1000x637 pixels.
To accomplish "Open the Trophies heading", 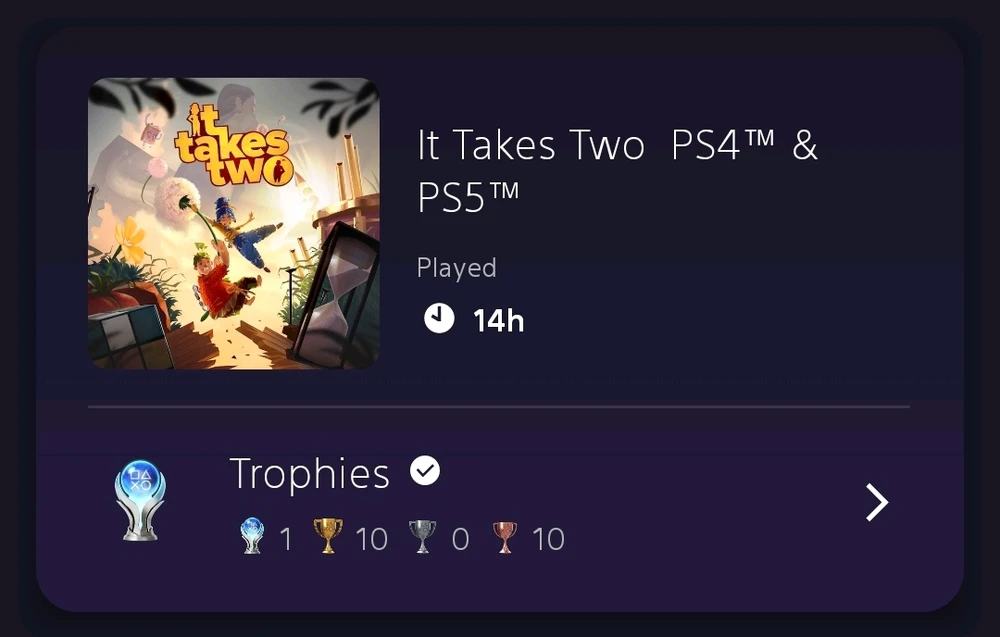I will [x=309, y=474].
